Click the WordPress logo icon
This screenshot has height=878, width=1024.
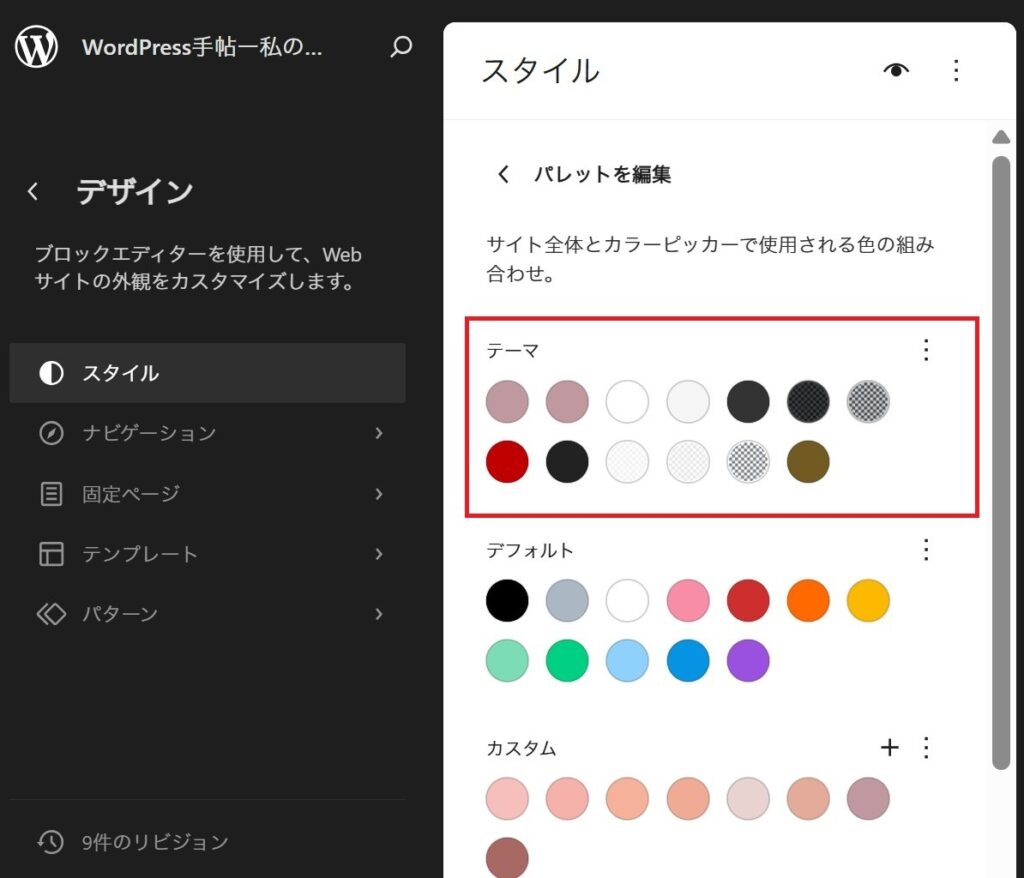[37, 46]
